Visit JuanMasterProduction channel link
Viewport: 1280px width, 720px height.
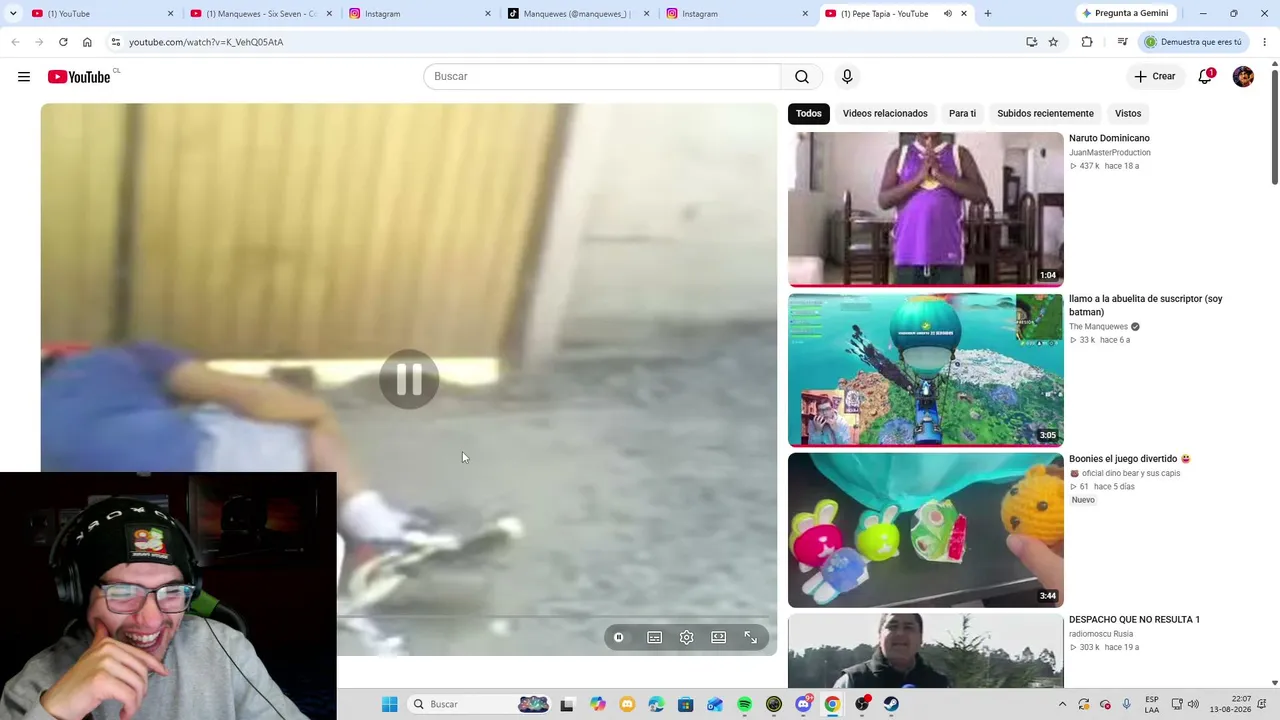pos(1110,153)
